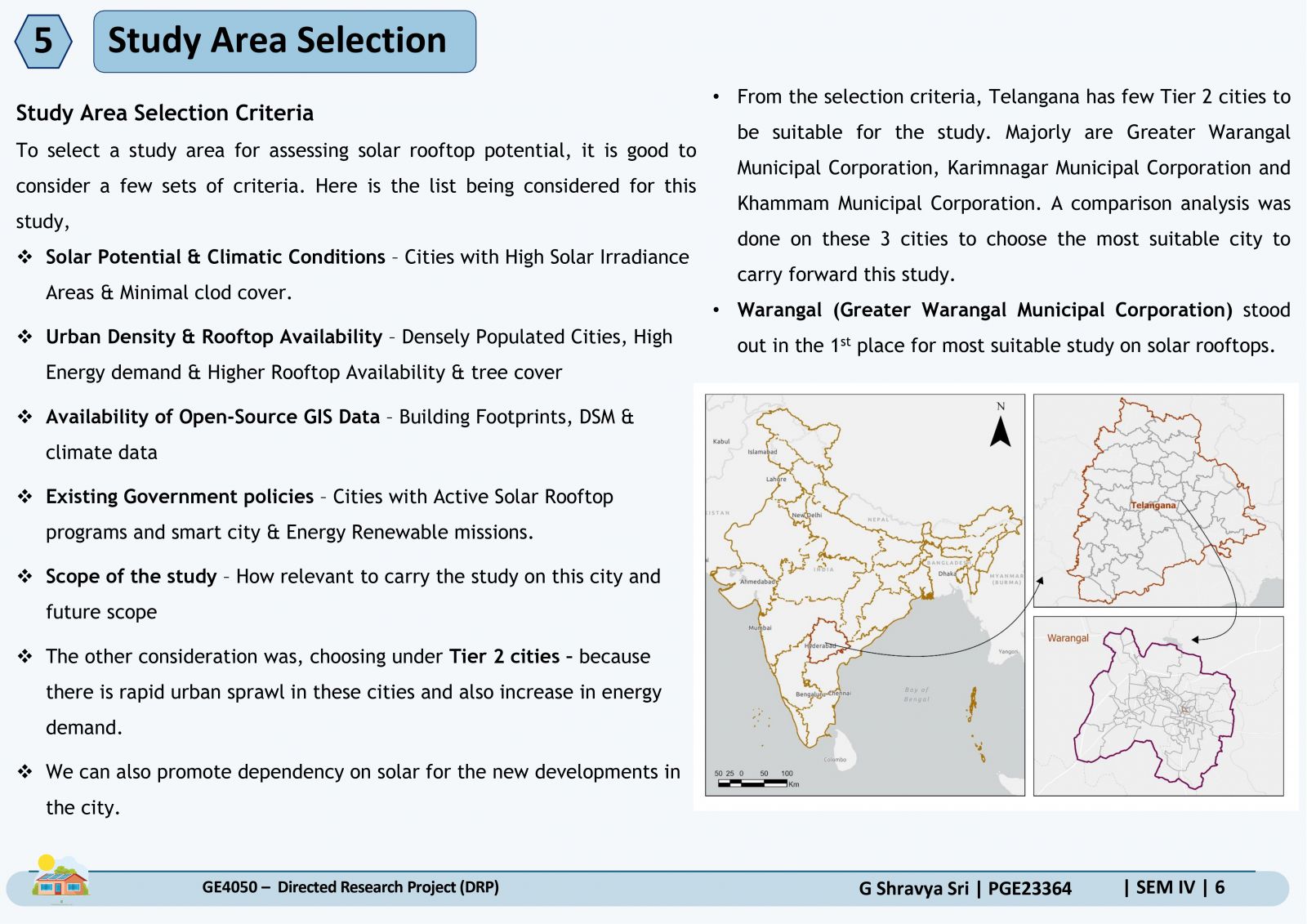The width and height of the screenshot is (1307, 924).
Task: Click diamond bullet beside Urban Density
Action: [25, 337]
